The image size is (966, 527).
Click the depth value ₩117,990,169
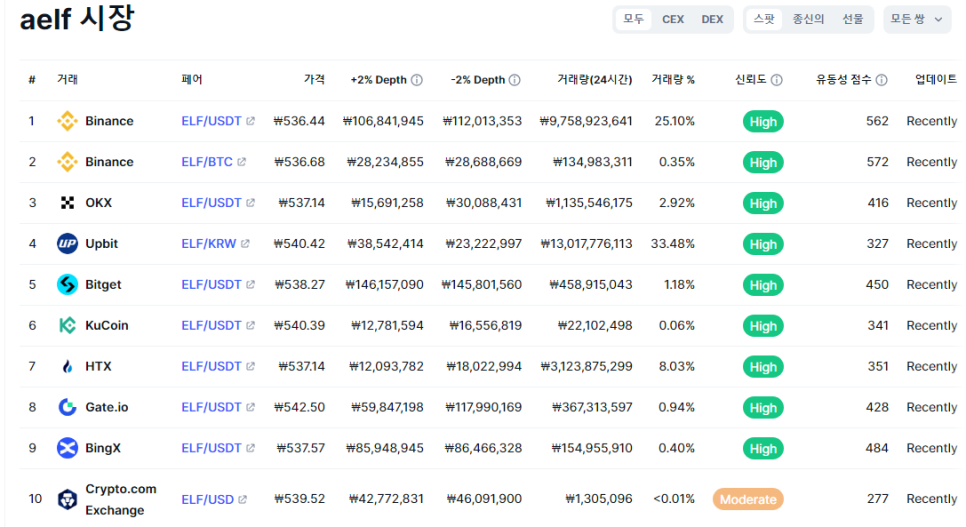tap(484, 407)
